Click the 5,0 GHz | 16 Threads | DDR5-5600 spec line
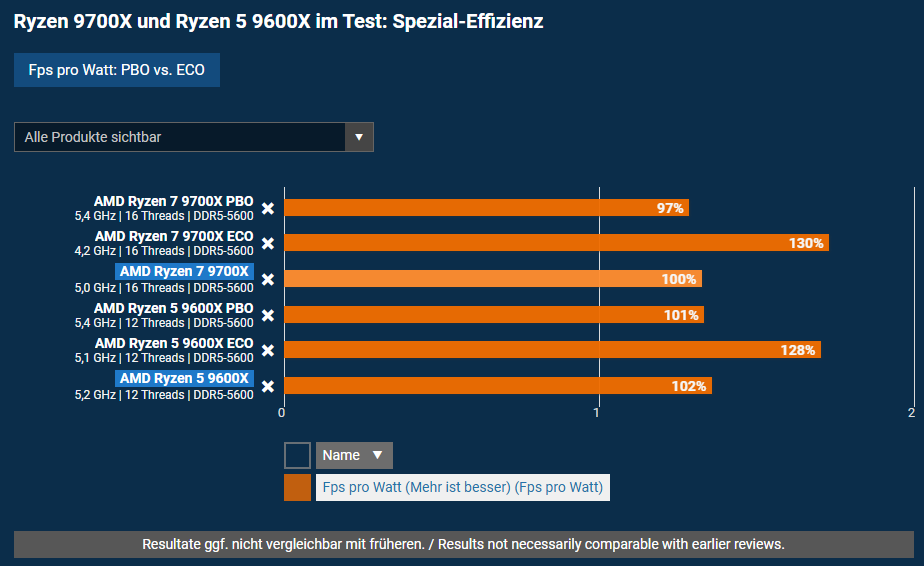 (x=164, y=288)
